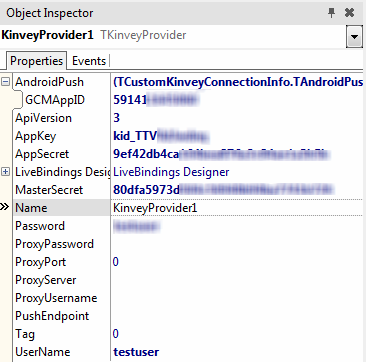Open the component selector dropdown
This screenshot has height=362, width=366.
pos(354,36)
